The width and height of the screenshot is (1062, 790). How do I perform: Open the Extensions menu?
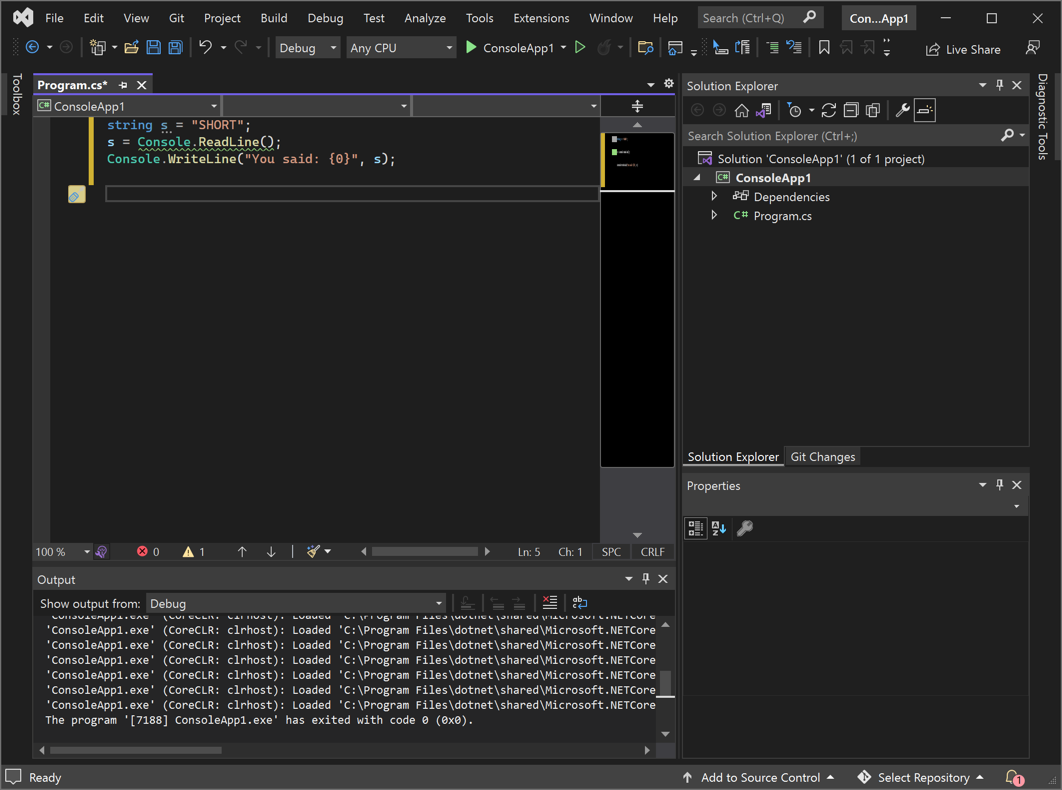pos(541,18)
